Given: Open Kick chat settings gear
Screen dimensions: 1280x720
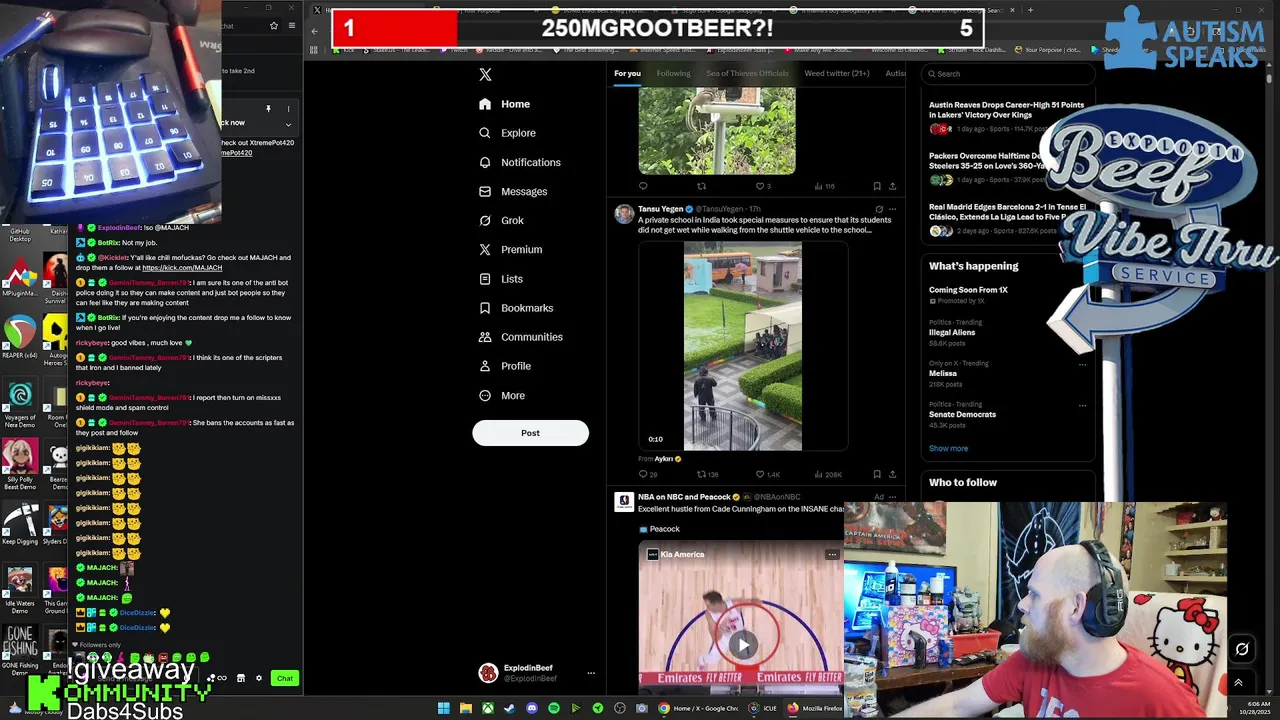Looking at the screenshot, I should [x=259, y=678].
